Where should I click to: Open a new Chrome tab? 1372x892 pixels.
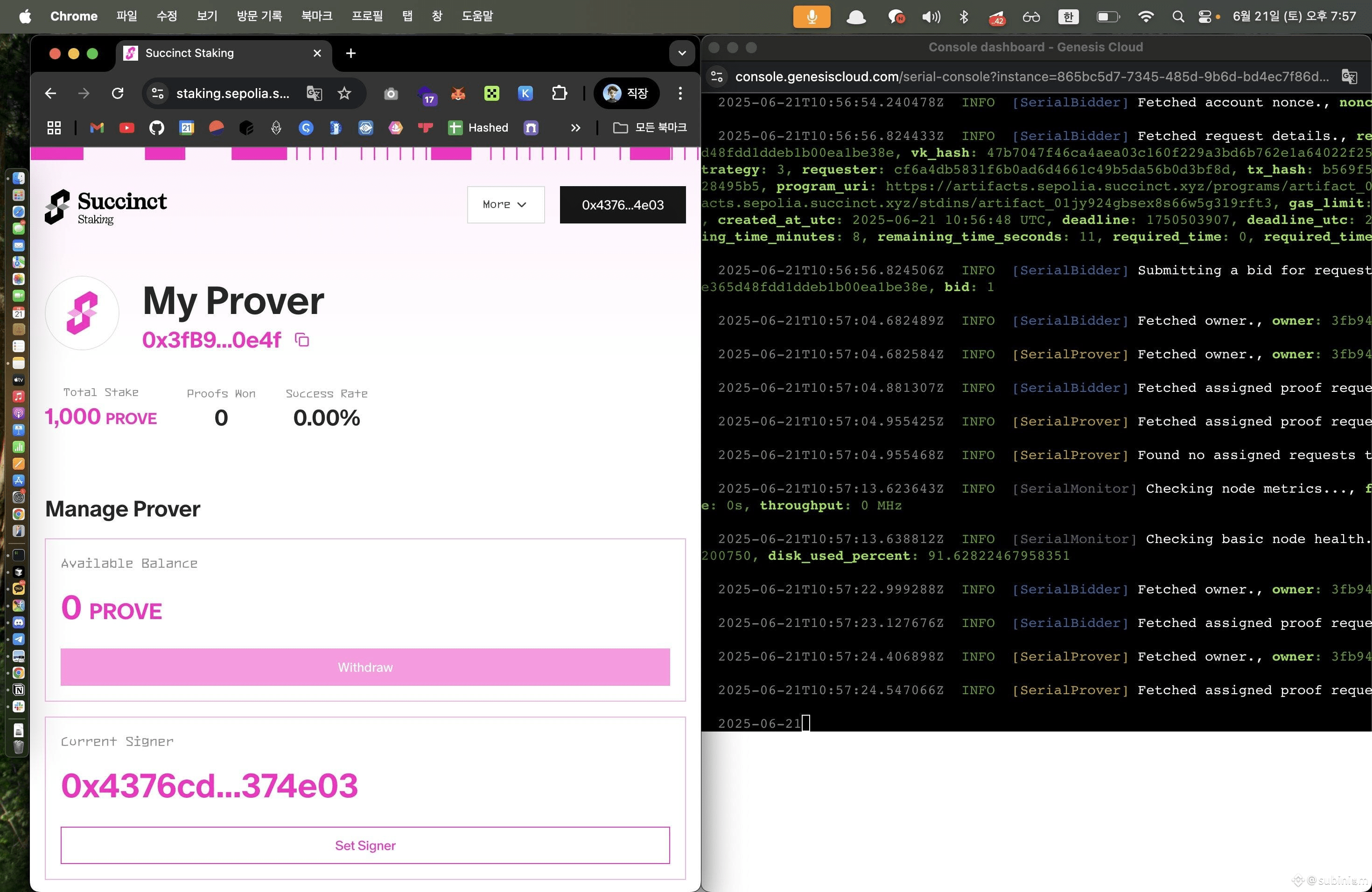click(350, 54)
